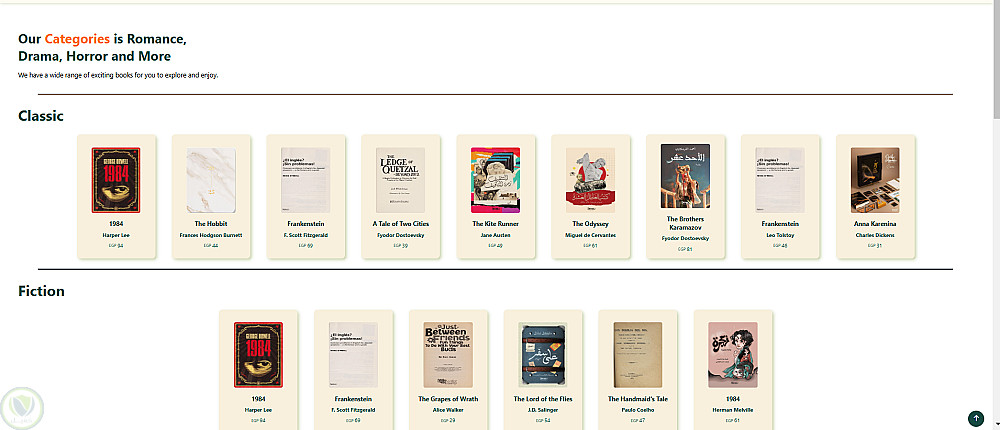1000x430 pixels.
Task: Click the vertical scrollbar thumb
Action: coord(996,63)
